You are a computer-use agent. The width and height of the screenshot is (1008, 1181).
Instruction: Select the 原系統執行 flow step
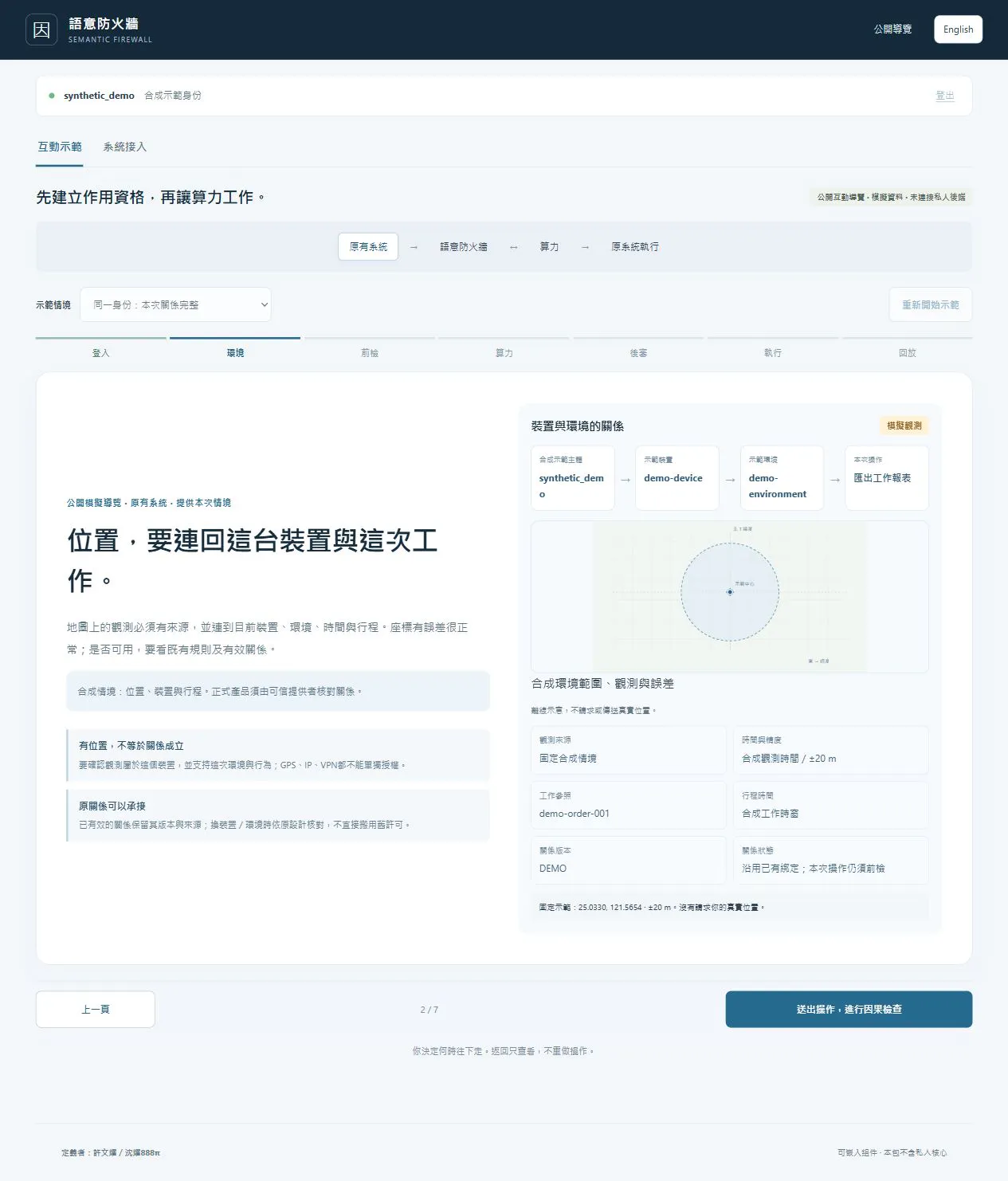[x=635, y=247]
